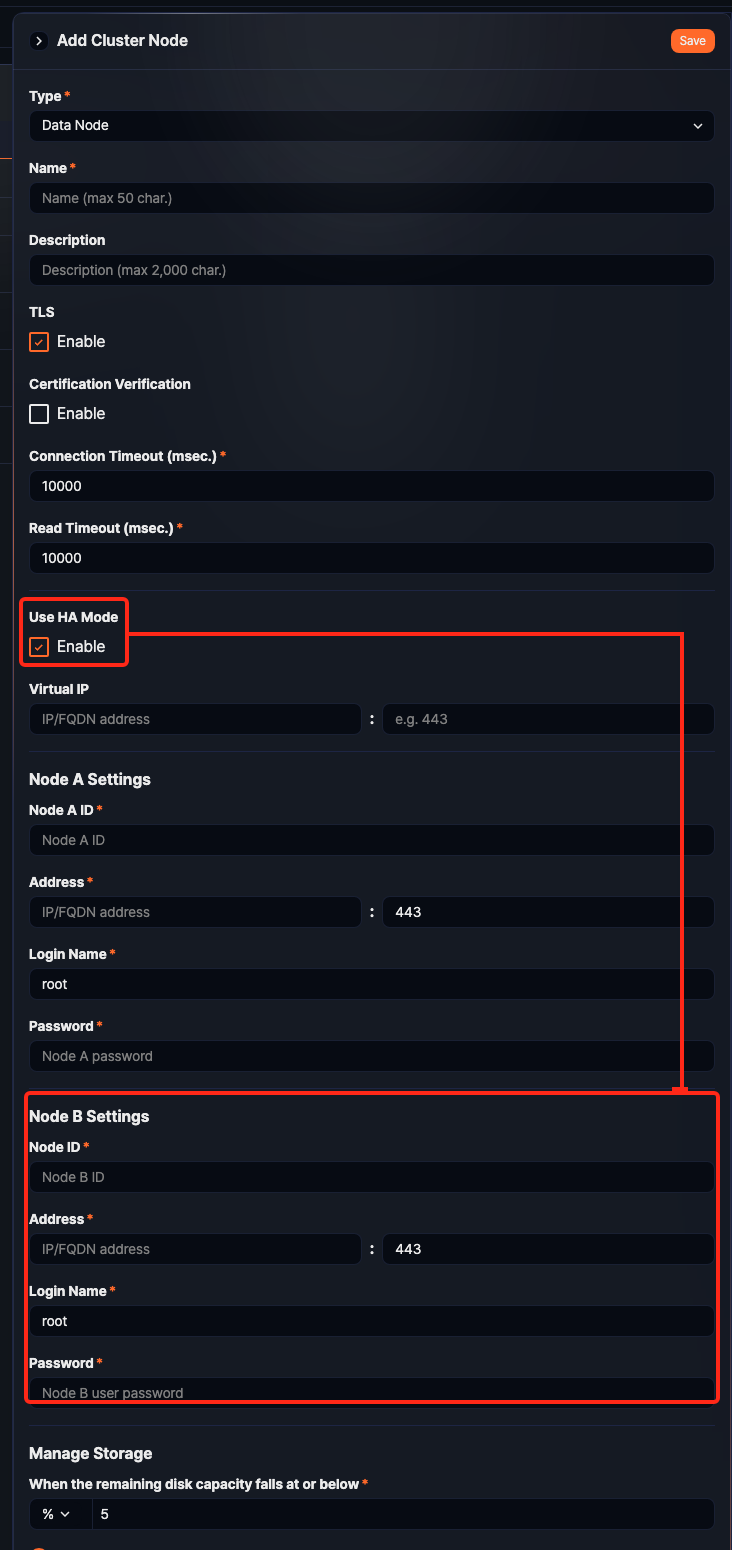This screenshot has width=732, height=1550.
Task: Click the Node A password field
Action: point(371,1056)
